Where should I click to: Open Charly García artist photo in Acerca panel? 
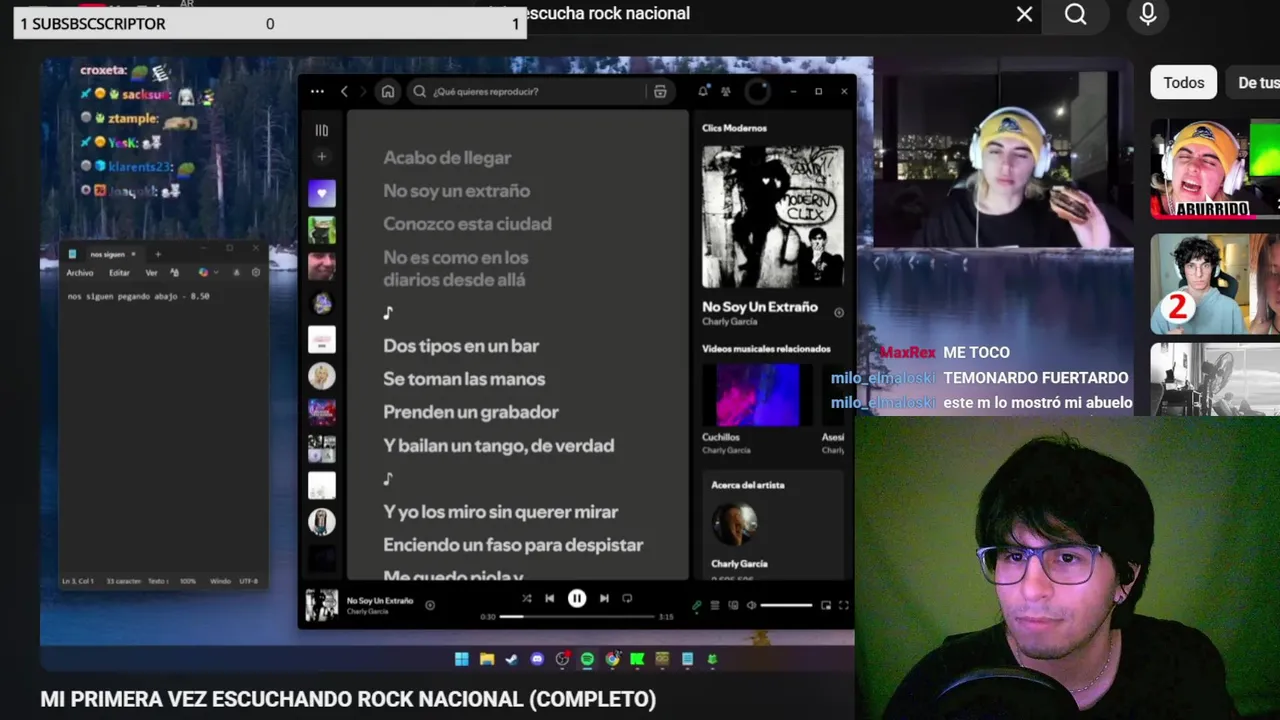click(x=734, y=524)
